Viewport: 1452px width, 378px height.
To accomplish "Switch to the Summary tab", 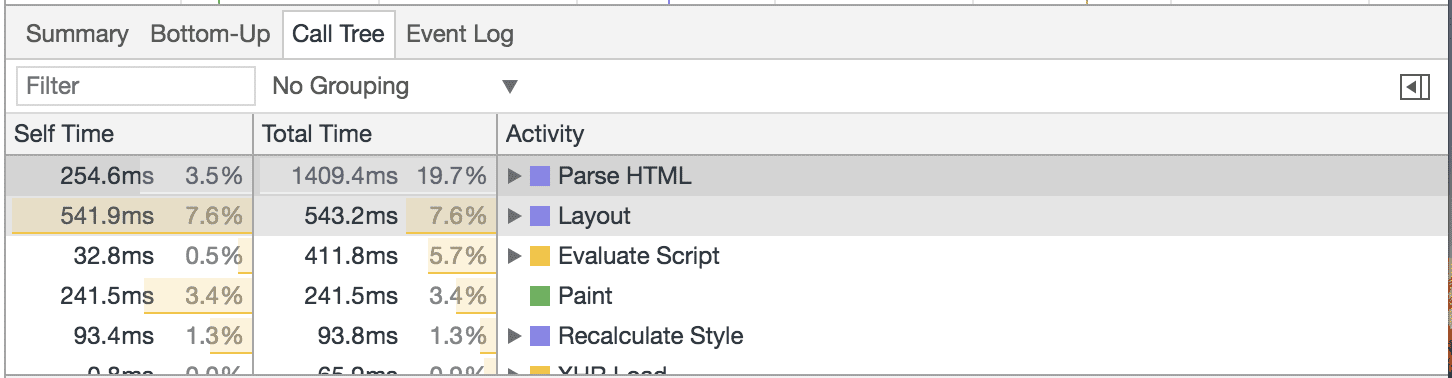I will (77, 34).
